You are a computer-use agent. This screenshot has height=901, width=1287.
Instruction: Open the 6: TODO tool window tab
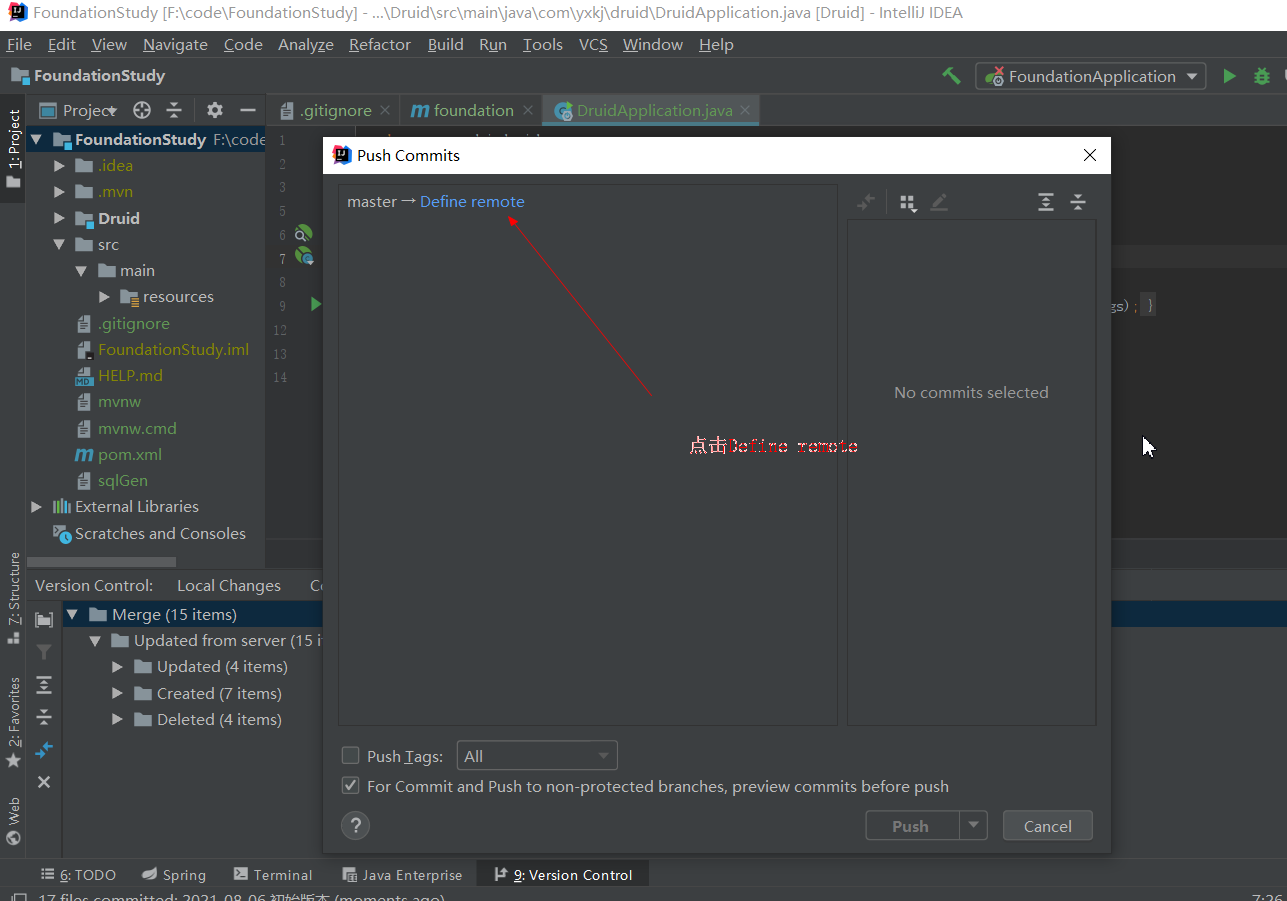pyautogui.click(x=79, y=875)
